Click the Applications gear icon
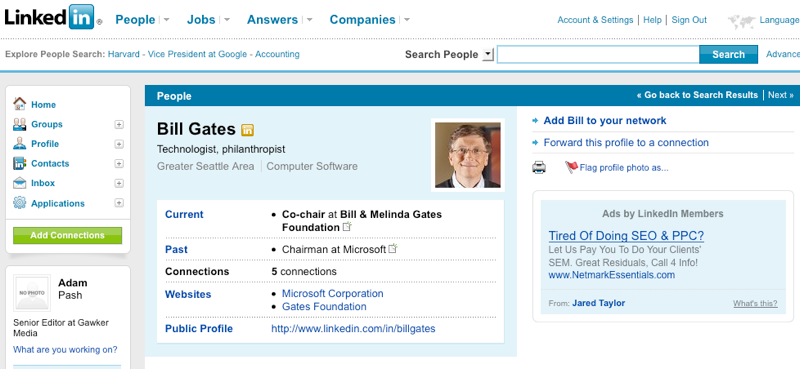The image size is (800, 369). pyautogui.click(x=19, y=203)
